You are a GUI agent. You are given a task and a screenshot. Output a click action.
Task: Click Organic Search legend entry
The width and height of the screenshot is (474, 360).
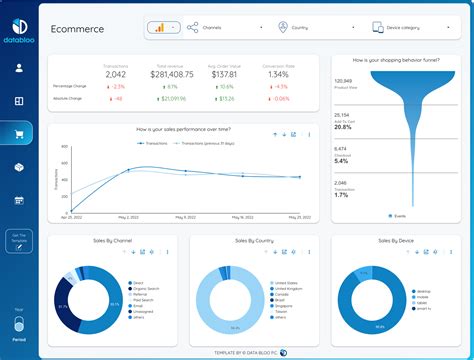tap(144, 289)
